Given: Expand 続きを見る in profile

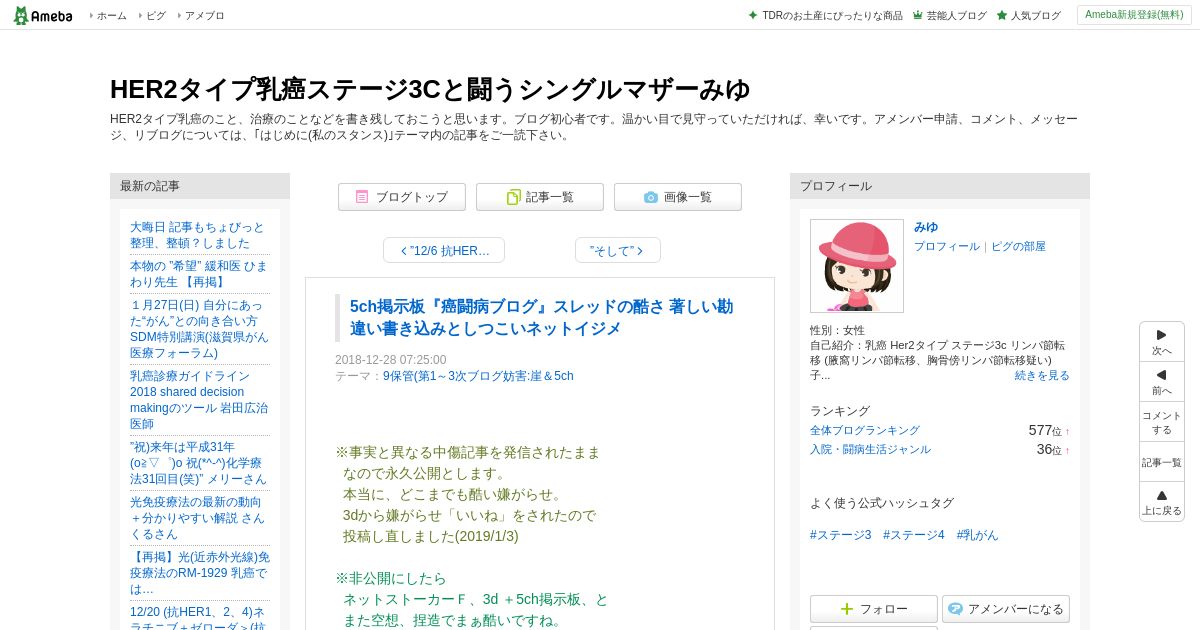Looking at the screenshot, I should pos(1042,375).
